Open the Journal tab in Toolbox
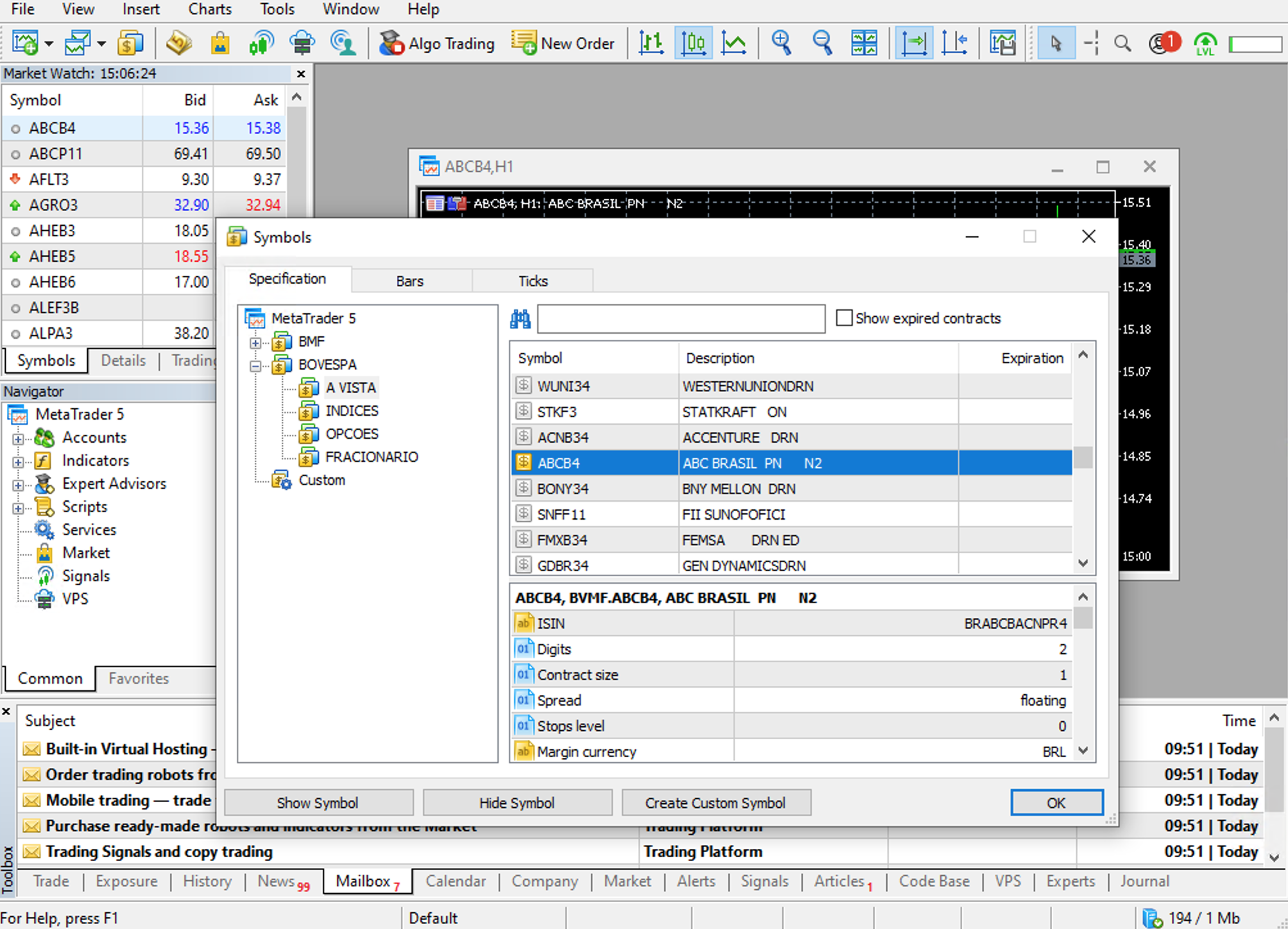The image size is (1288, 929). 1144,882
